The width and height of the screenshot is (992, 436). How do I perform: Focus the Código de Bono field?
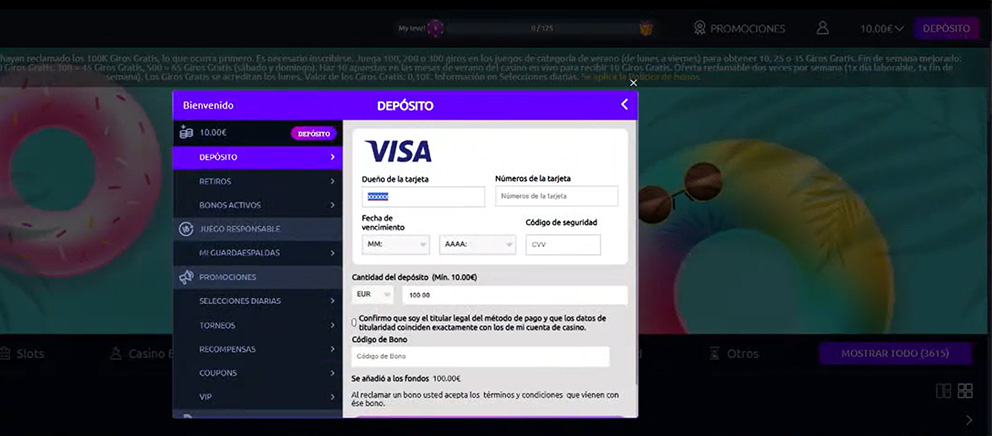(x=480, y=356)
